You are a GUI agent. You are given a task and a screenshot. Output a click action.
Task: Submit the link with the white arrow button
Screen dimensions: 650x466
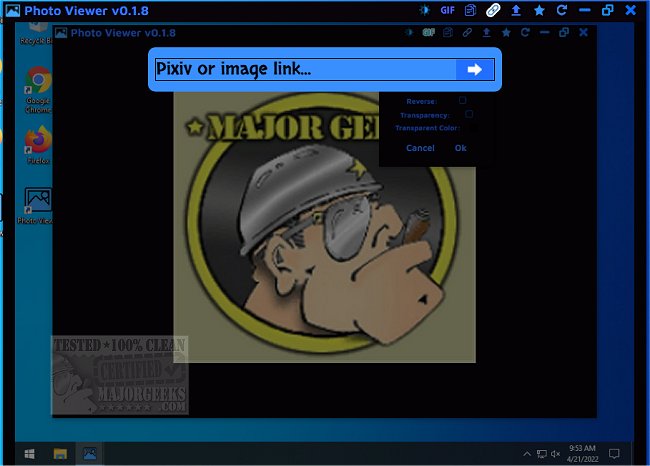coord(475,69)
